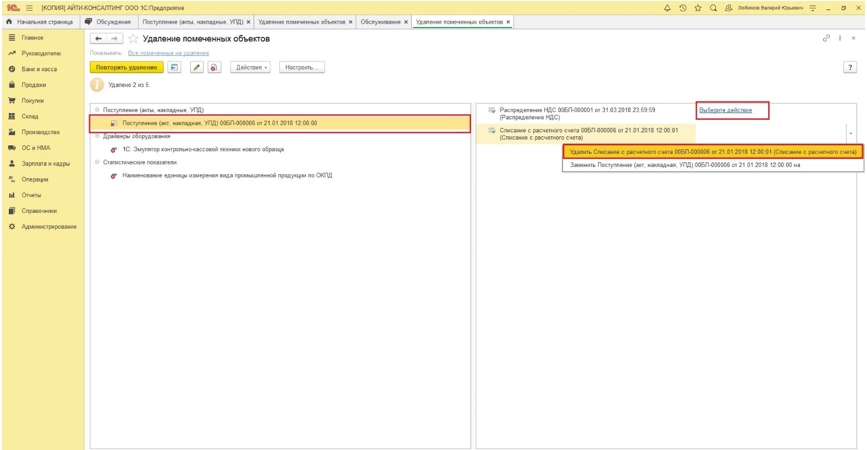The width and height of the screenshot is (867, 450).
Task: Open Операции section in sidebar
Action: [35, 180]
